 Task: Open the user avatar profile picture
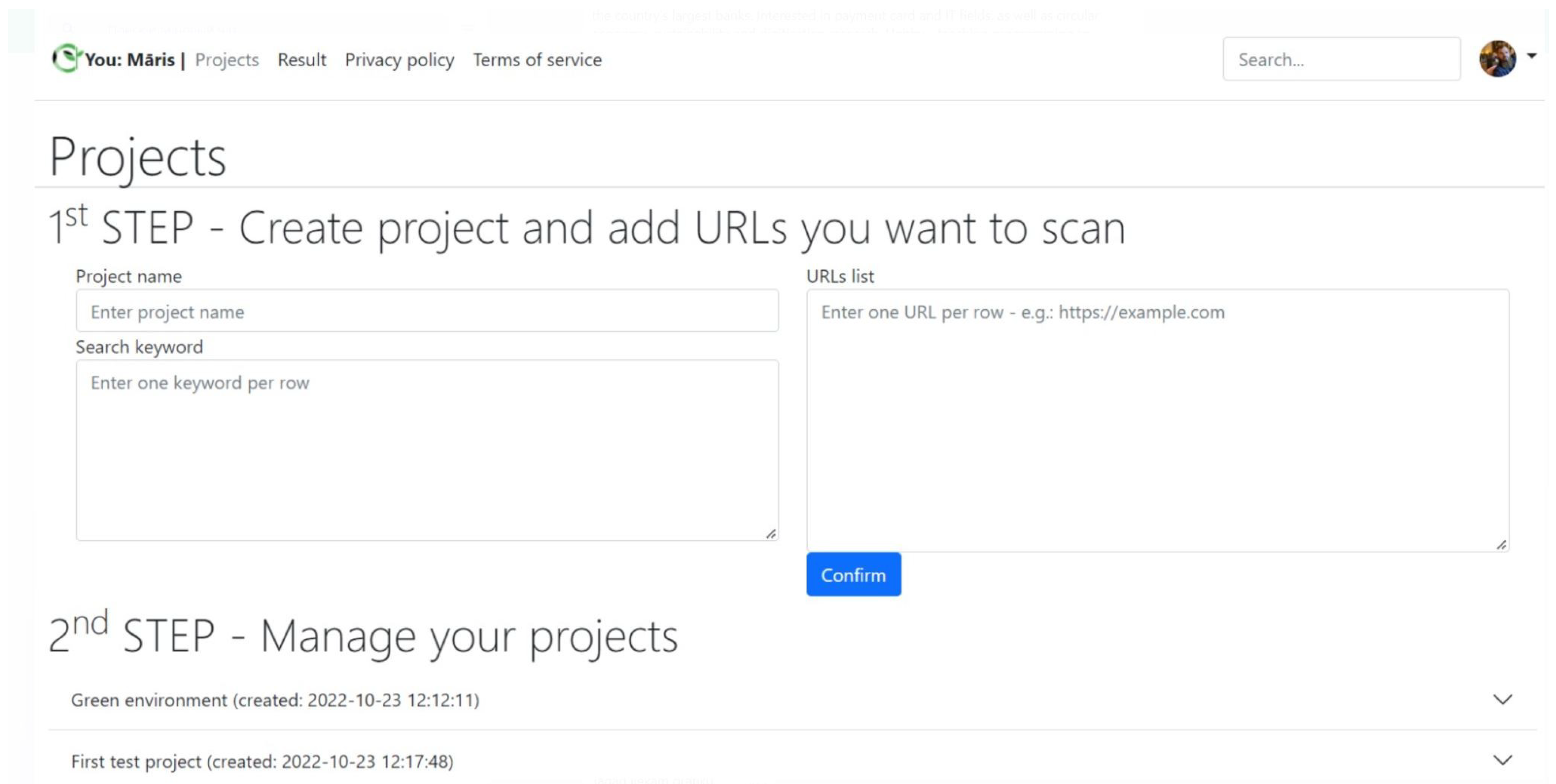[x=1496, y=59]
